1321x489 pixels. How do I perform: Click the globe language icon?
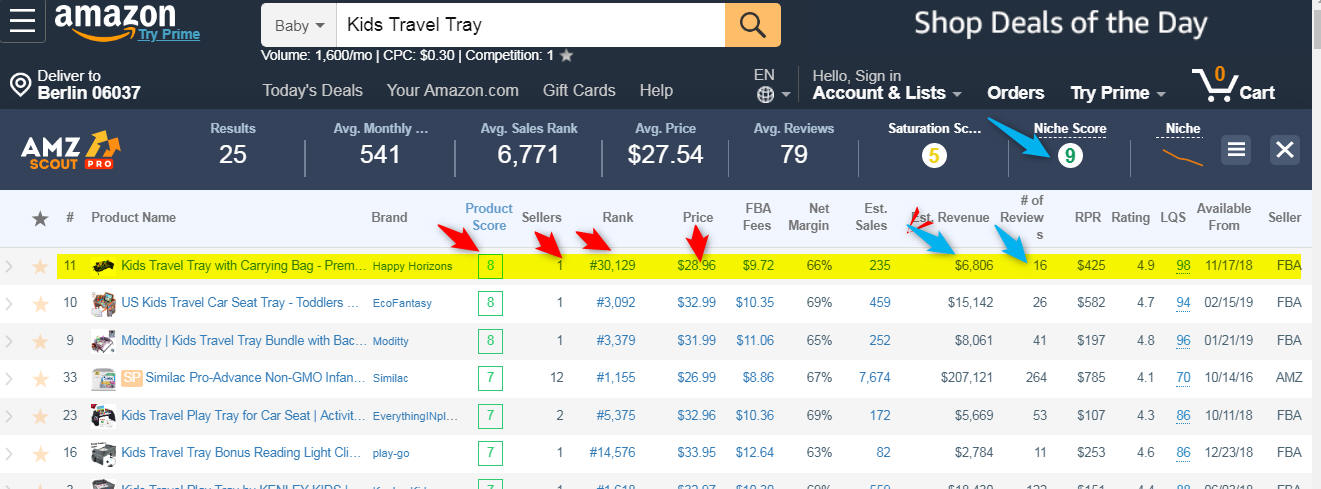point(766,95)
